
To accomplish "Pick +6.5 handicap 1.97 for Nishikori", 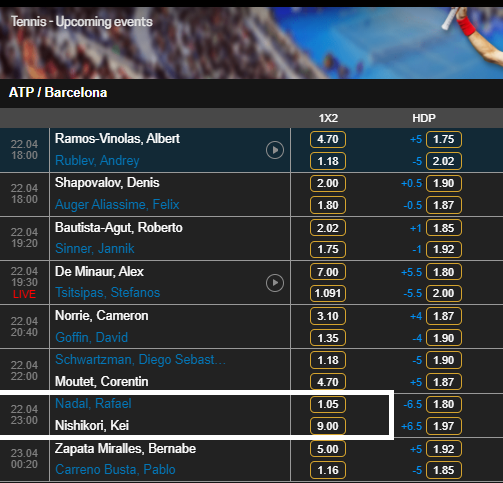I will pos(444,426).
